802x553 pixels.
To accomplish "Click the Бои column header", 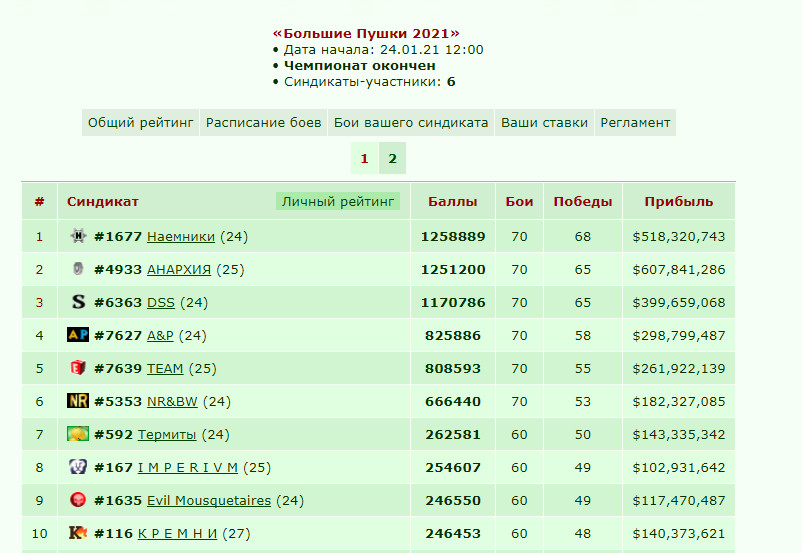I will [x=519, y=202].
